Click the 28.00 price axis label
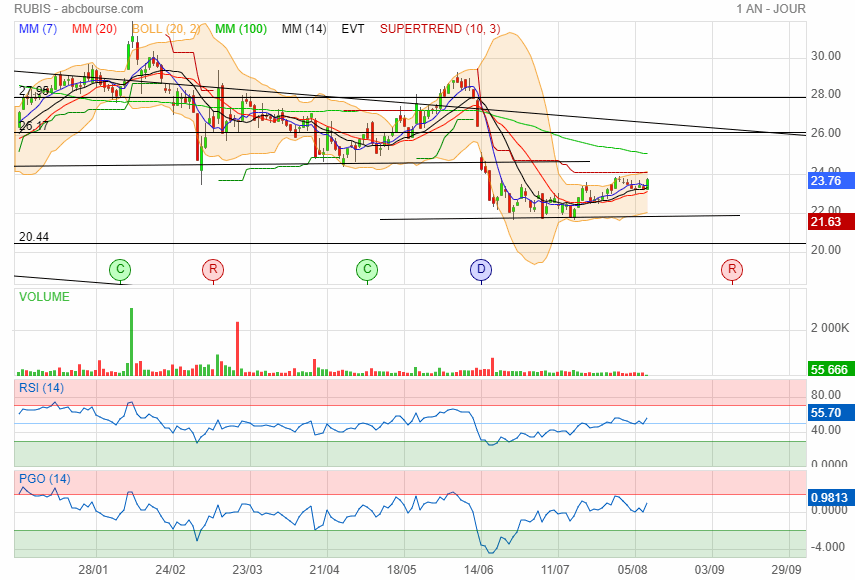Image resolution: width=855 pixels, height=580 pixels. click(x=826, y=94)
